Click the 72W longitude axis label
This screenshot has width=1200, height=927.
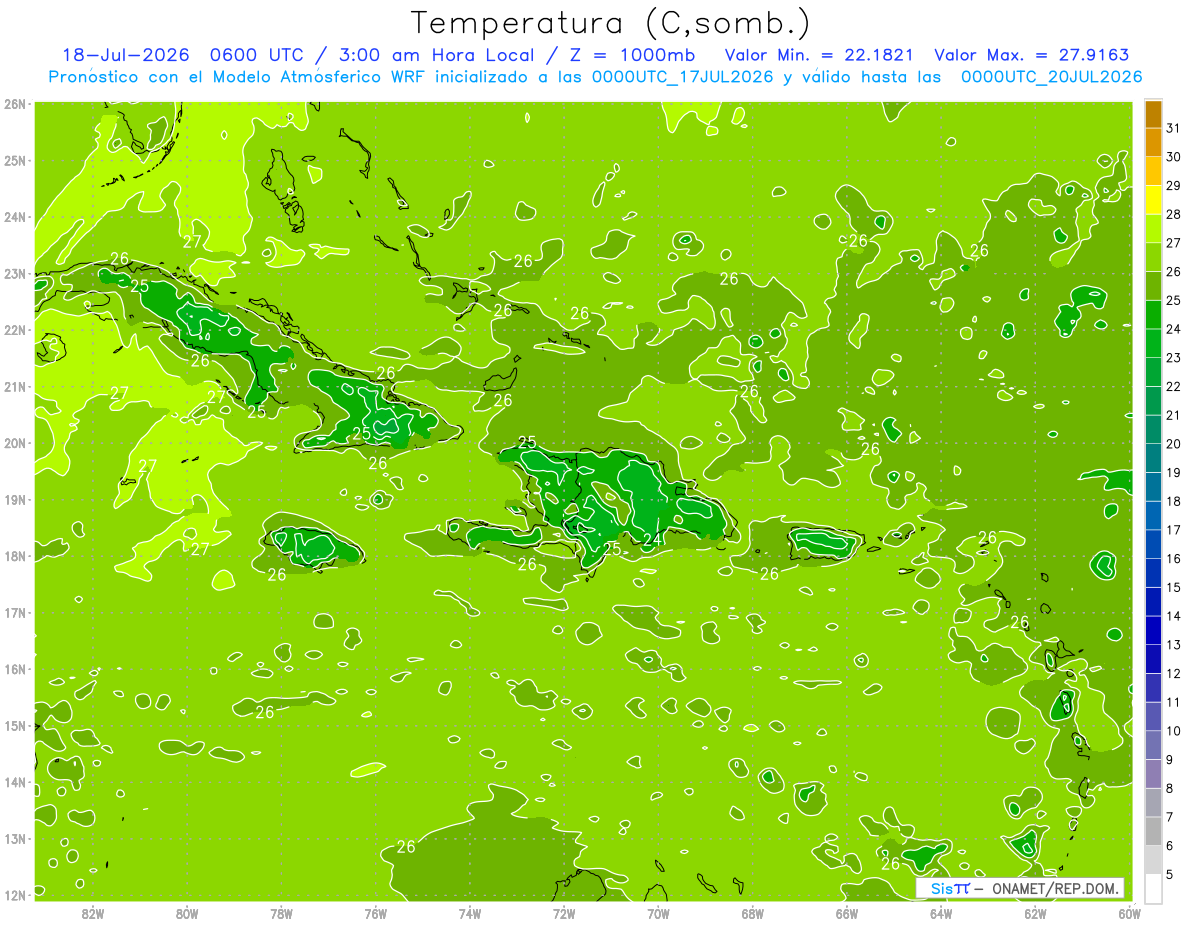pos(564,913)
